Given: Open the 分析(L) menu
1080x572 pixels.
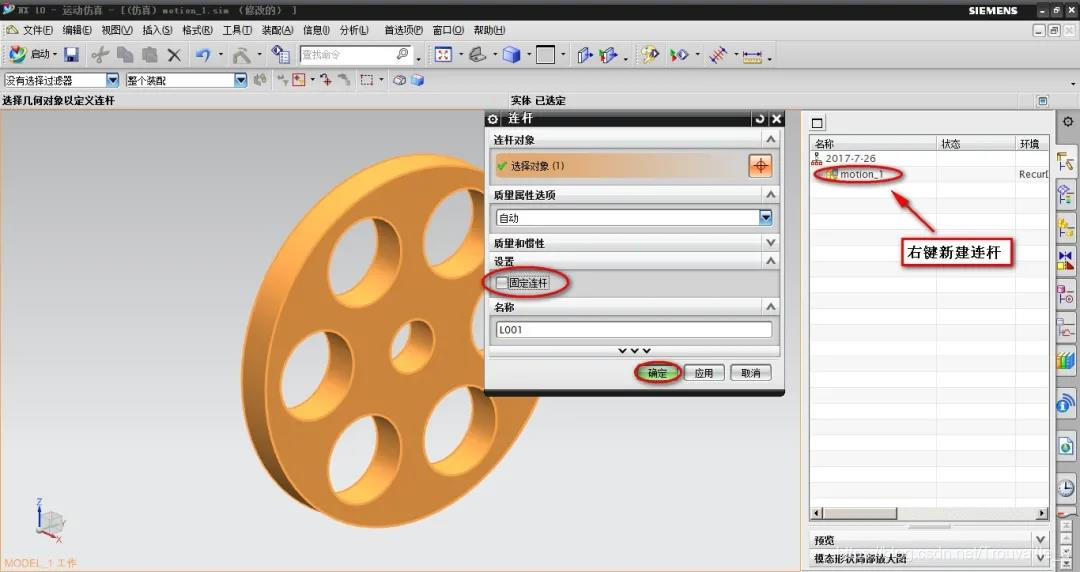Looking at the screenshot, I should tap(354, 30).
